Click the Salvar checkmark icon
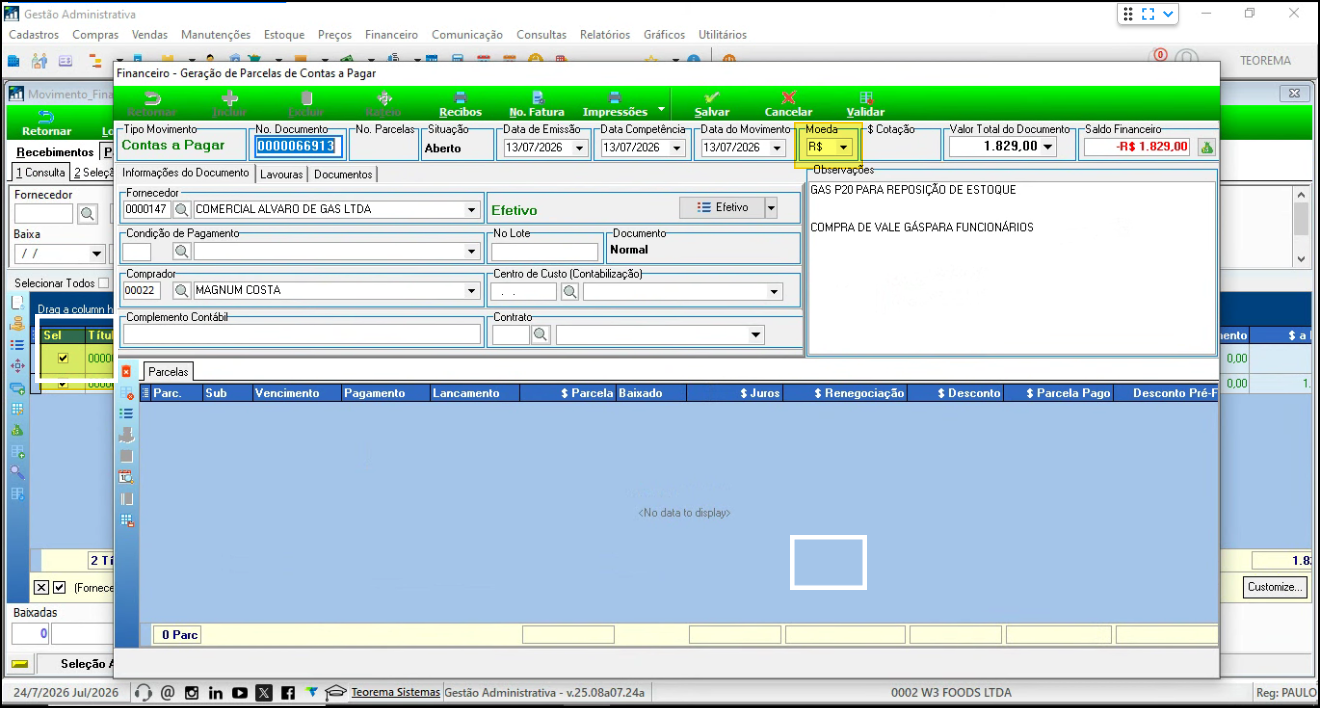 [712, 98]
